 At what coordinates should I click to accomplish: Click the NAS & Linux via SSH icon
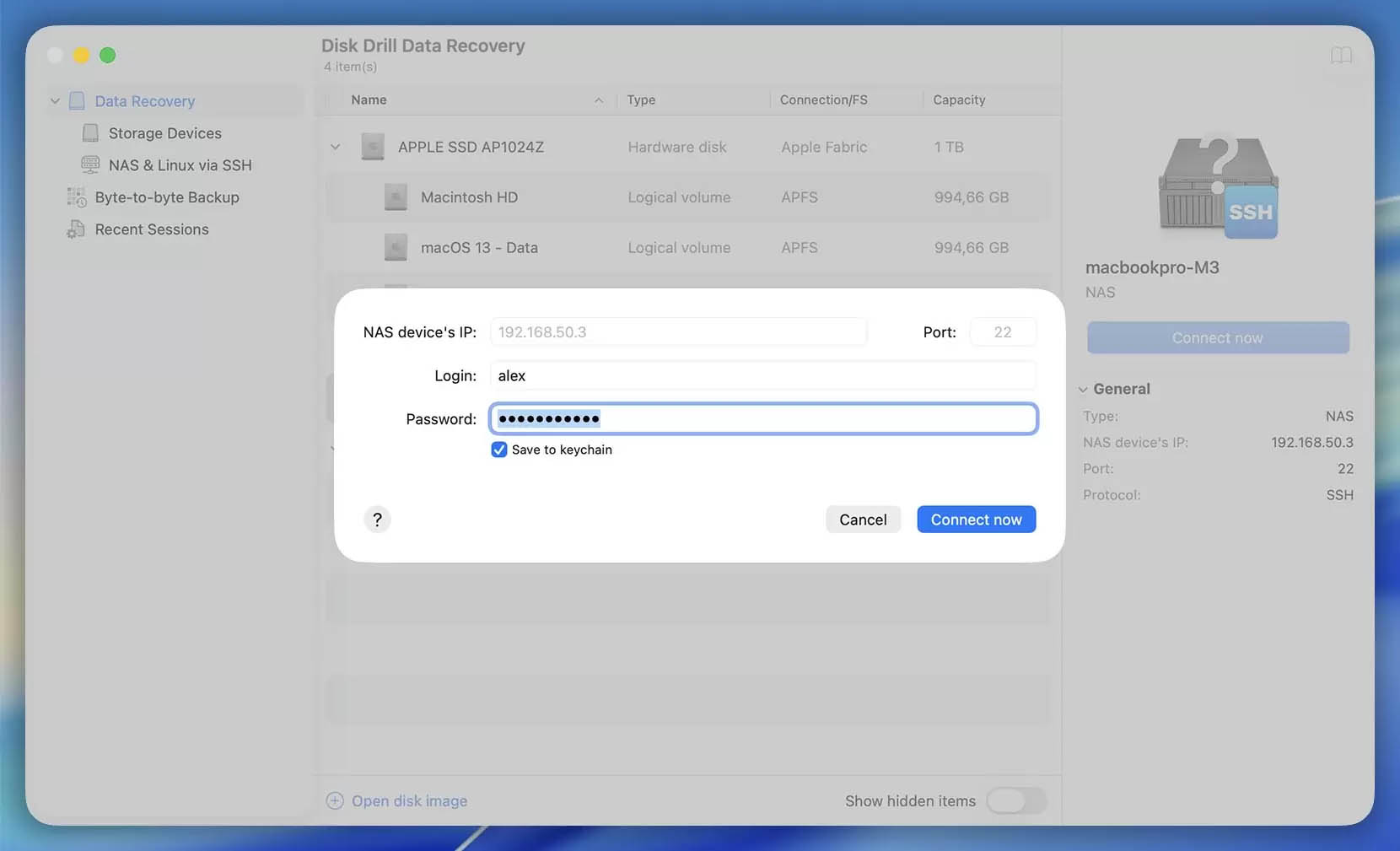pyautogui.click(x=90, y=164)
